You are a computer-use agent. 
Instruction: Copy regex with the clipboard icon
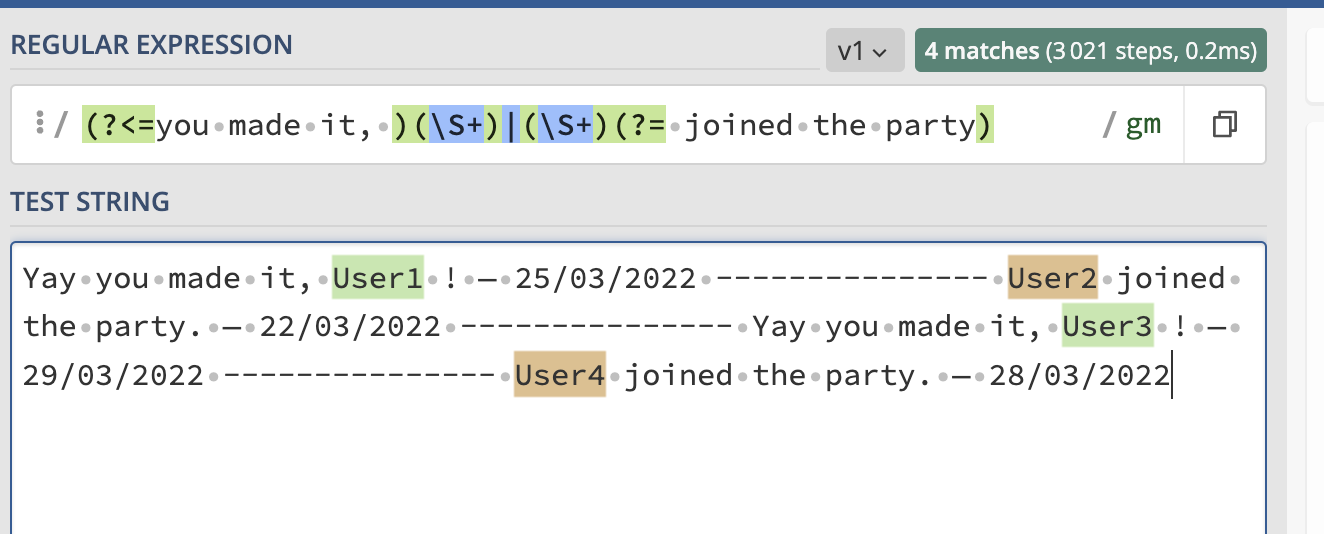click(x=1224, y=125)
